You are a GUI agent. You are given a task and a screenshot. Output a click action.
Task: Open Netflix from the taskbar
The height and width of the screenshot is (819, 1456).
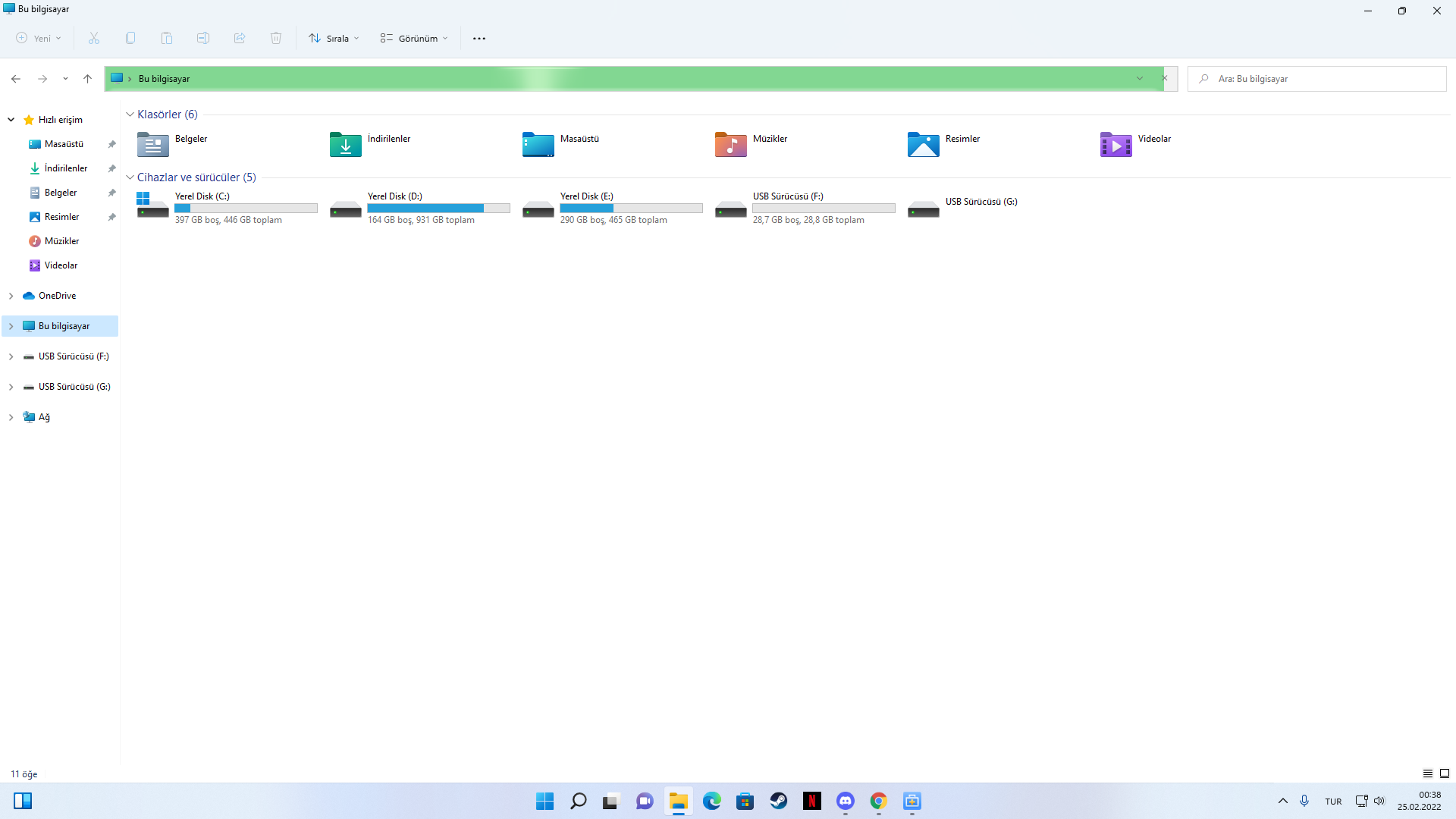[812, 801]
